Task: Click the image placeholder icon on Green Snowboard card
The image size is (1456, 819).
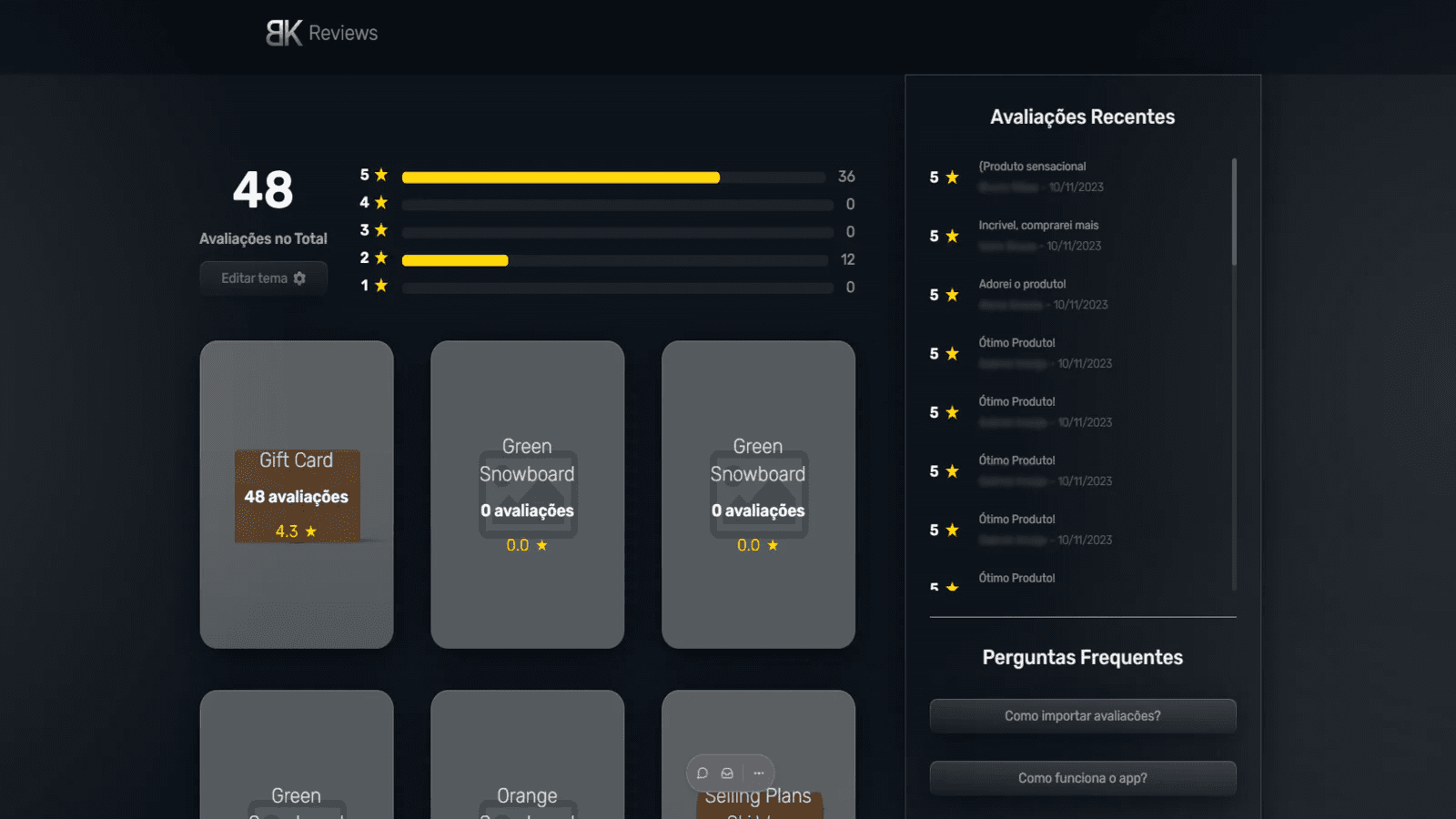Action: [x=527, y=494]
